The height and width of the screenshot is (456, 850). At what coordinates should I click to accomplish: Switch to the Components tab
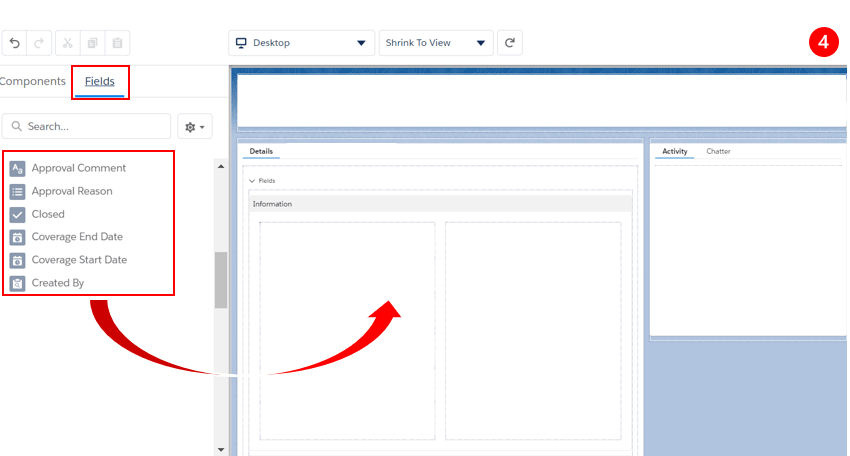pos(33,81)
